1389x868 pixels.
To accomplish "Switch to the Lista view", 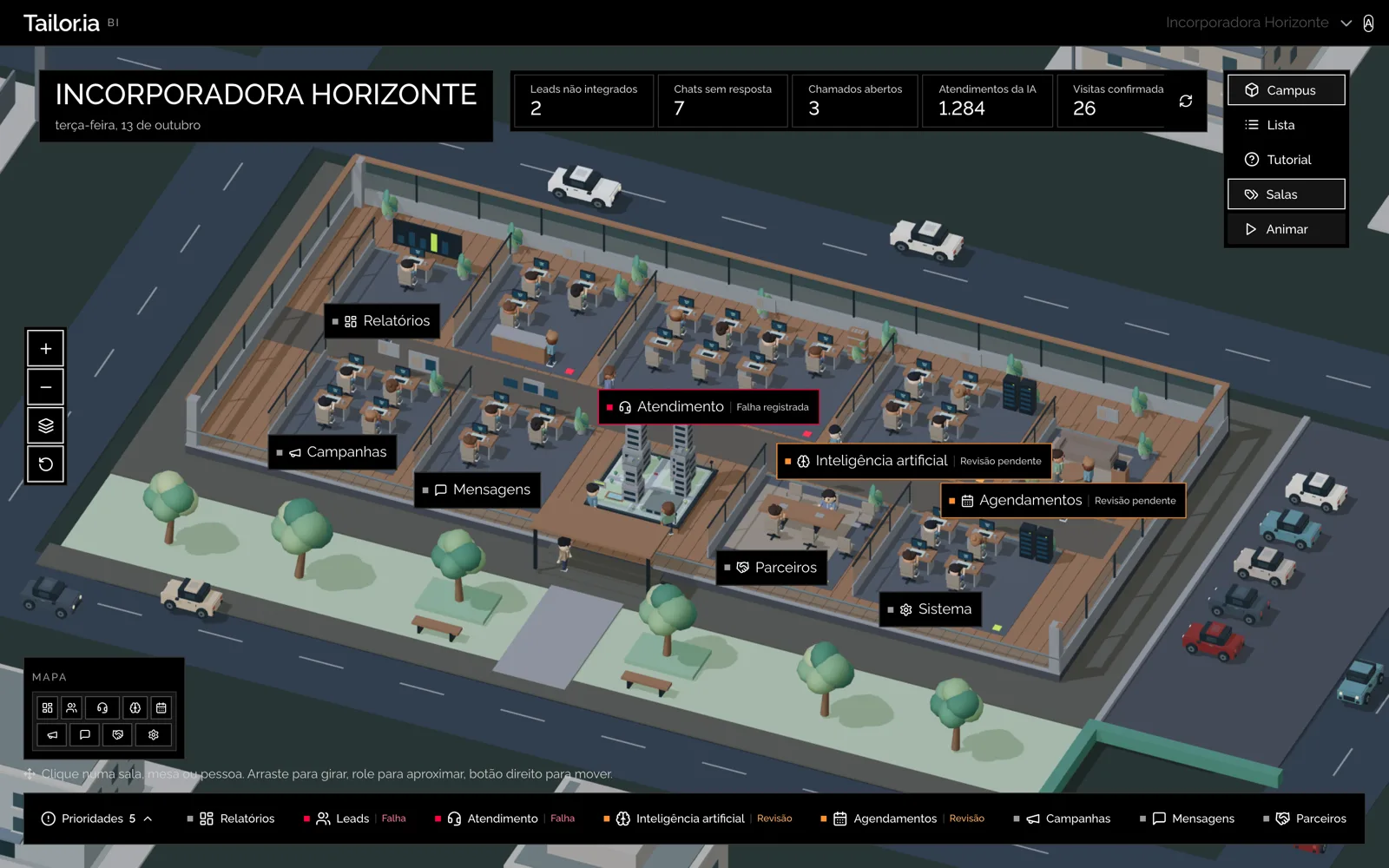I will pos(1287,125).
